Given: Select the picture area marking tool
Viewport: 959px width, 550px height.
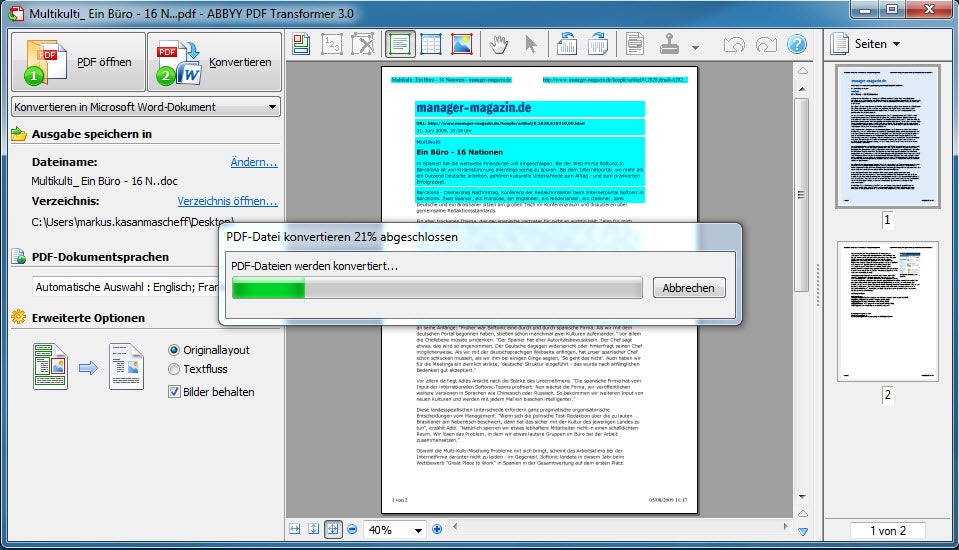Looking at the screenshot, I should point(461,45).
